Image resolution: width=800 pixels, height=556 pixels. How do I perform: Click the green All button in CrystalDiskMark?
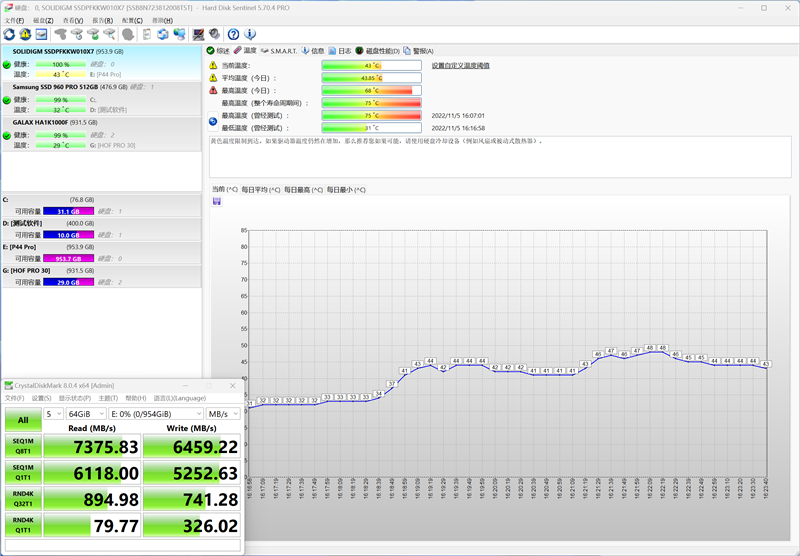point(23,421)
